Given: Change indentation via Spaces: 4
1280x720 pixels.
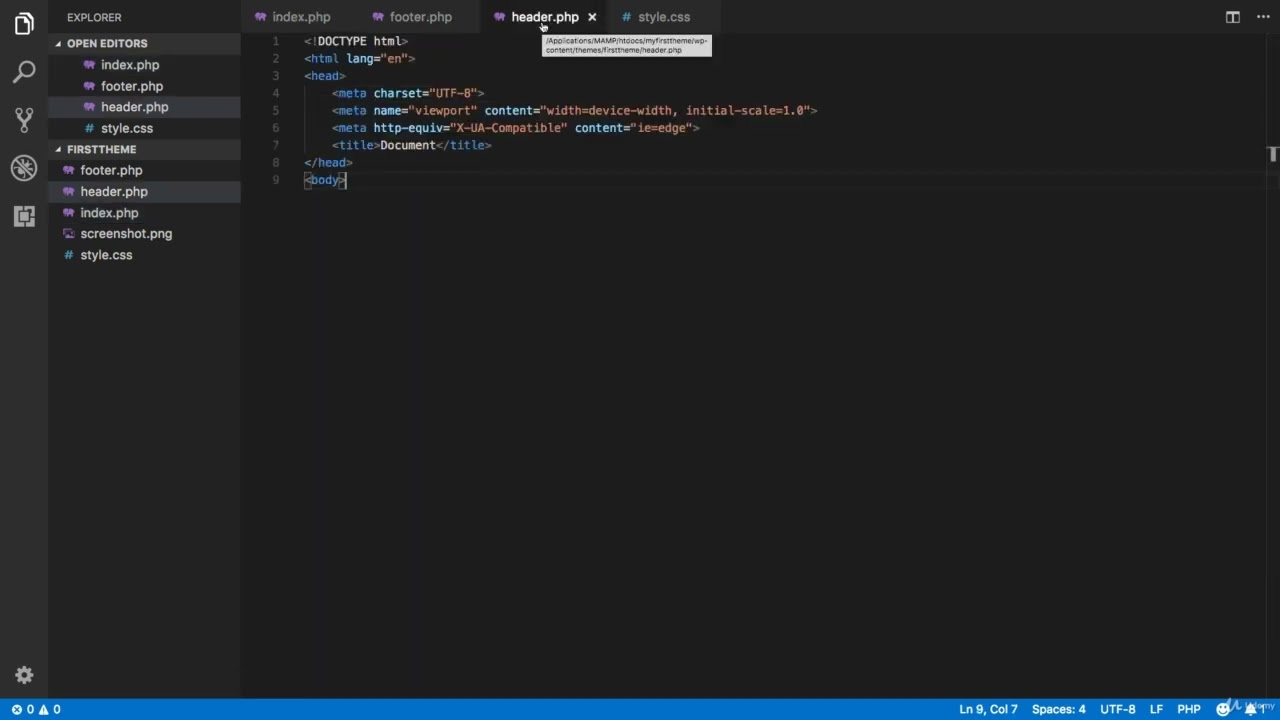Looking at the screenshot, I should pyautogui.click(x=1058, y=709).
